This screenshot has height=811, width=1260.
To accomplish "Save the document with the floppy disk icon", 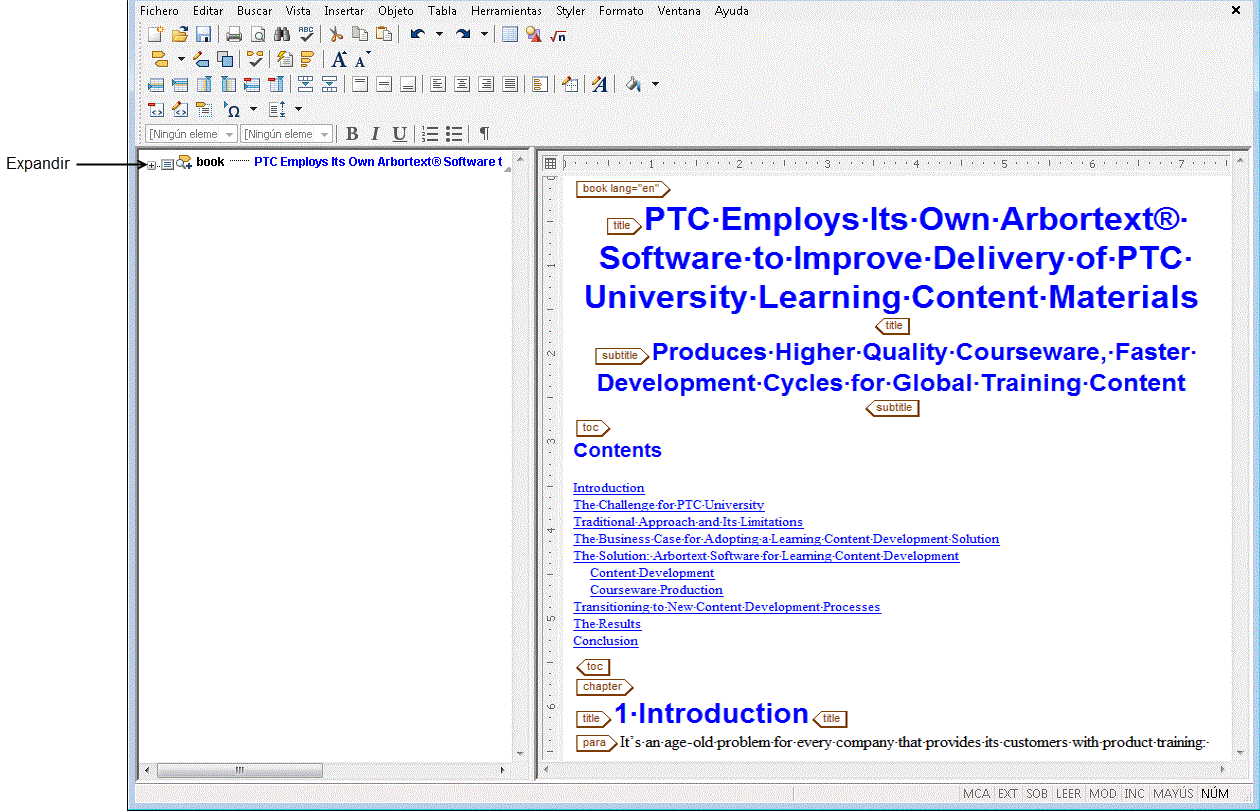I will tap(203, 34).
